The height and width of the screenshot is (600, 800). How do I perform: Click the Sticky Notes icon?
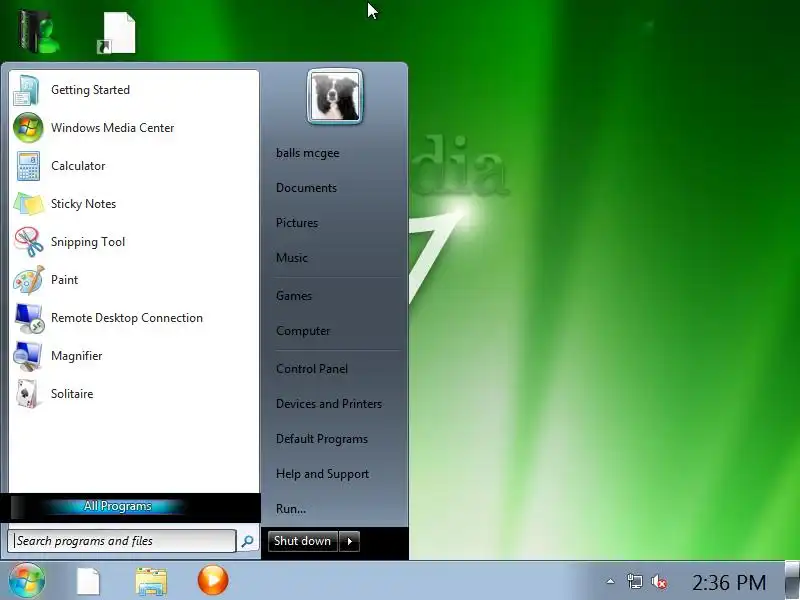(28, 204)
